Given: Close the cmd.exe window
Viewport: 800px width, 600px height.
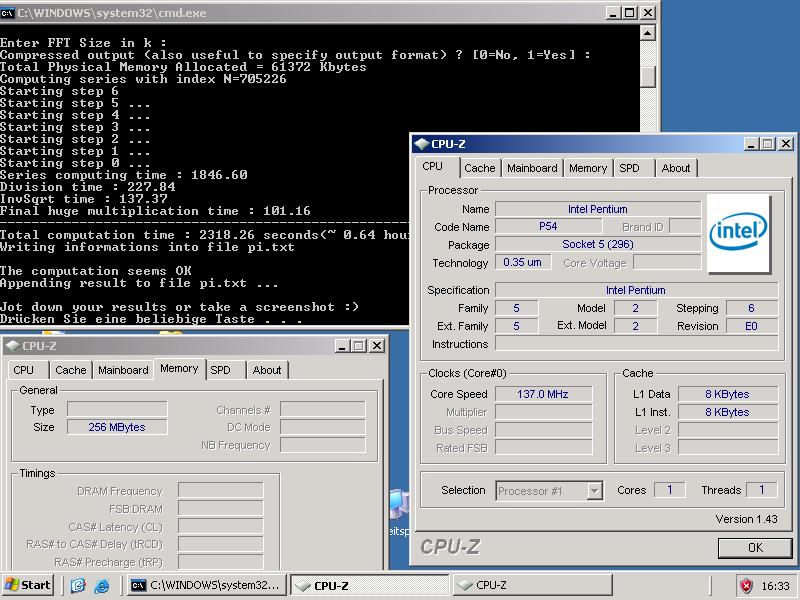Looking at the screenshot, I should pos(647,13).
